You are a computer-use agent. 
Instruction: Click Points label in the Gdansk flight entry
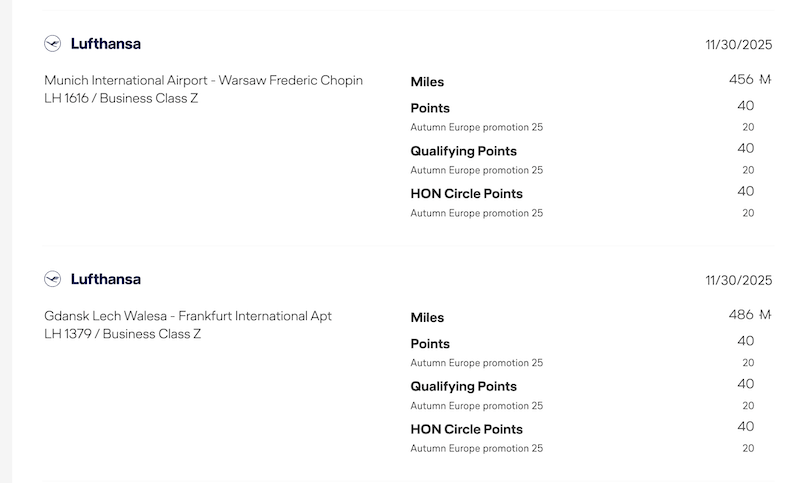click(430, 344)
